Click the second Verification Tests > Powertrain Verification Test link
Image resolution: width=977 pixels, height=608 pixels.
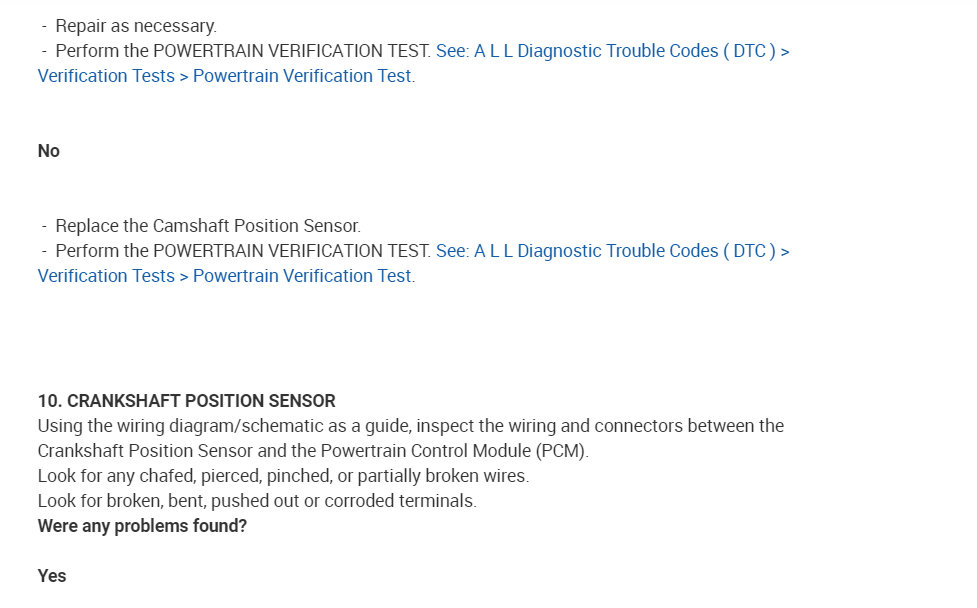[x=225, y=276]
